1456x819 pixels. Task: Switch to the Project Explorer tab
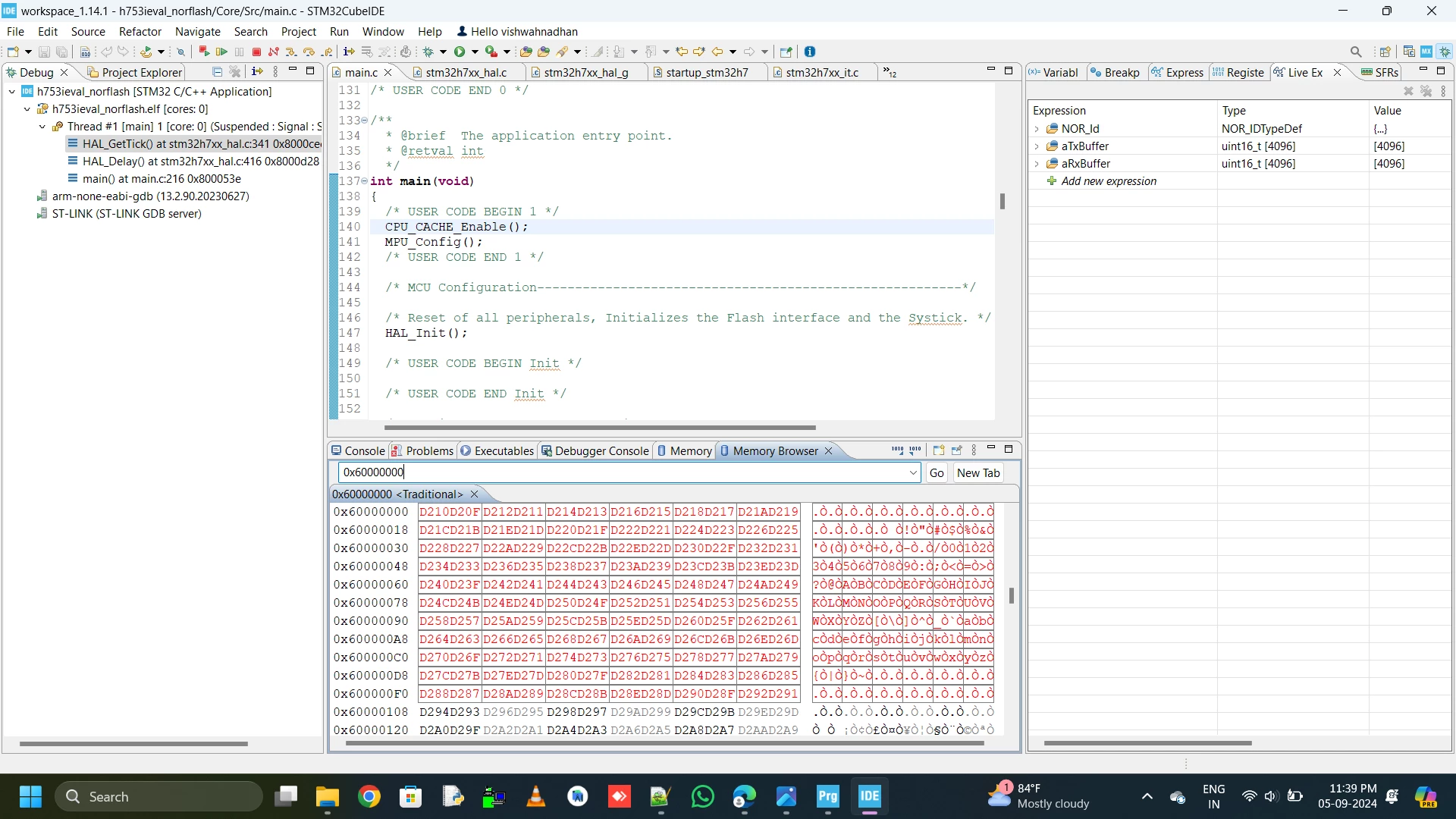(135, 72)
